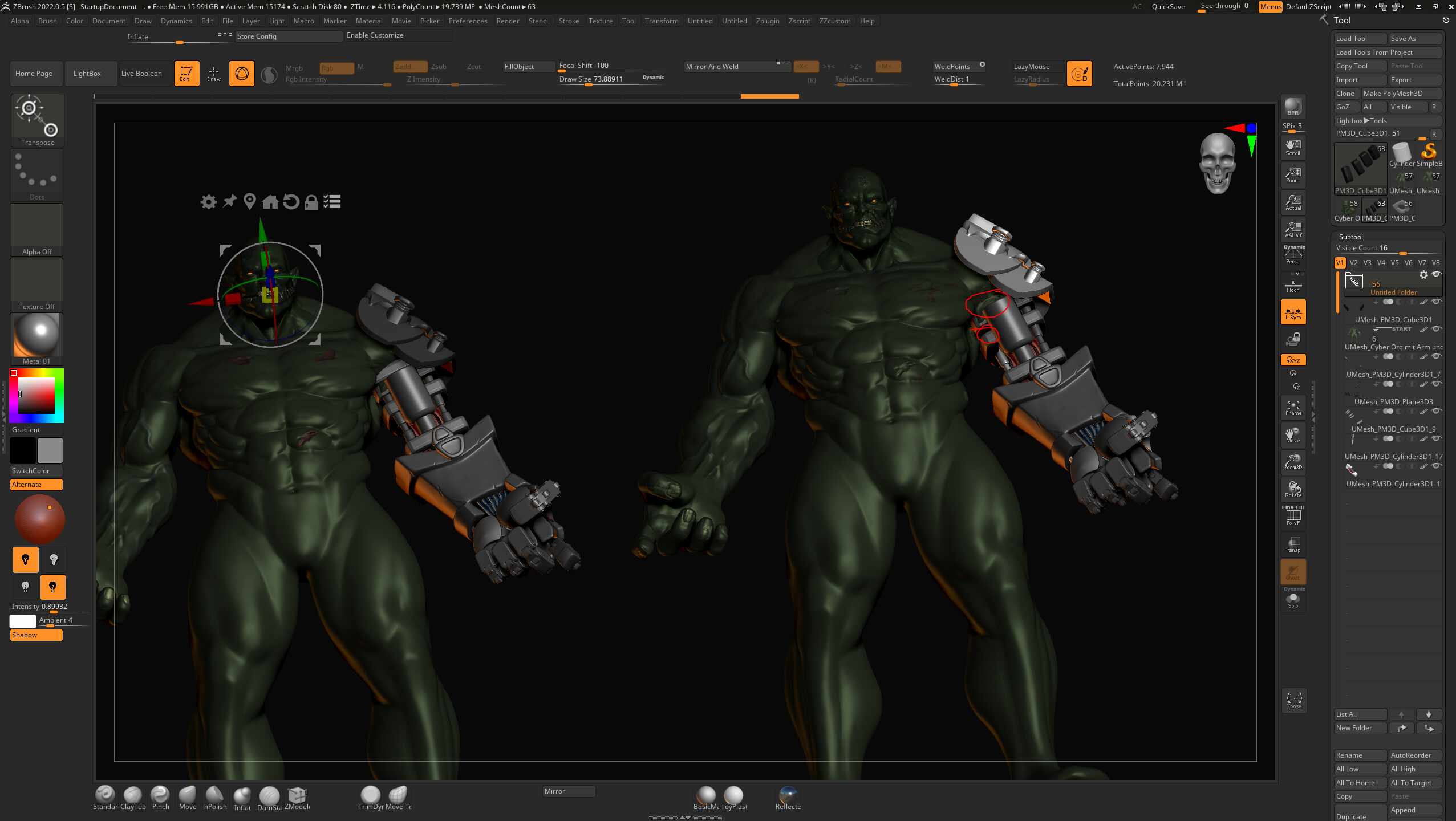This screenshot has width=1456, height=821.
Task: Open the Mirror And Weld dropdown
Action: tap(731, 67)
